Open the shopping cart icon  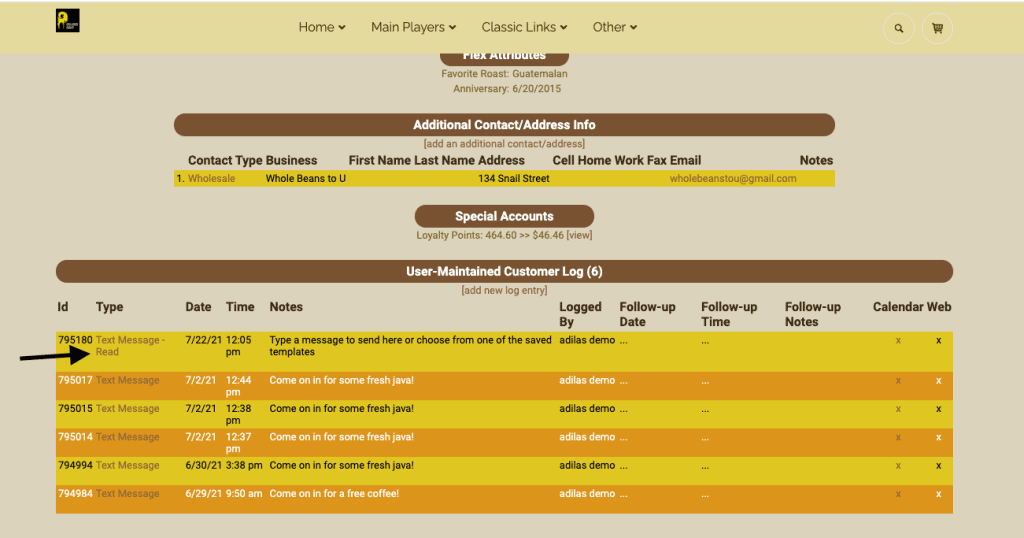pyautogui.click(x=937, y=28)
